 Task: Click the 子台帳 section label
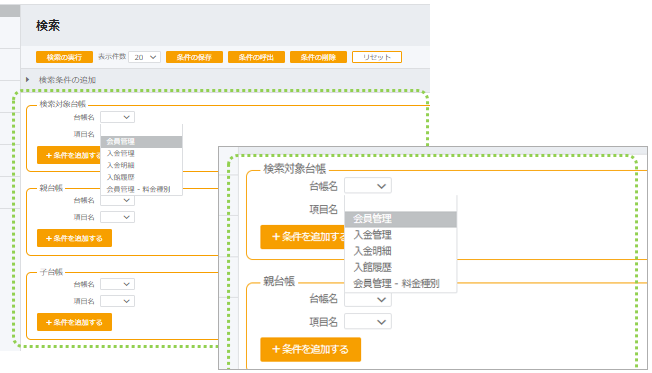[51, 272]
